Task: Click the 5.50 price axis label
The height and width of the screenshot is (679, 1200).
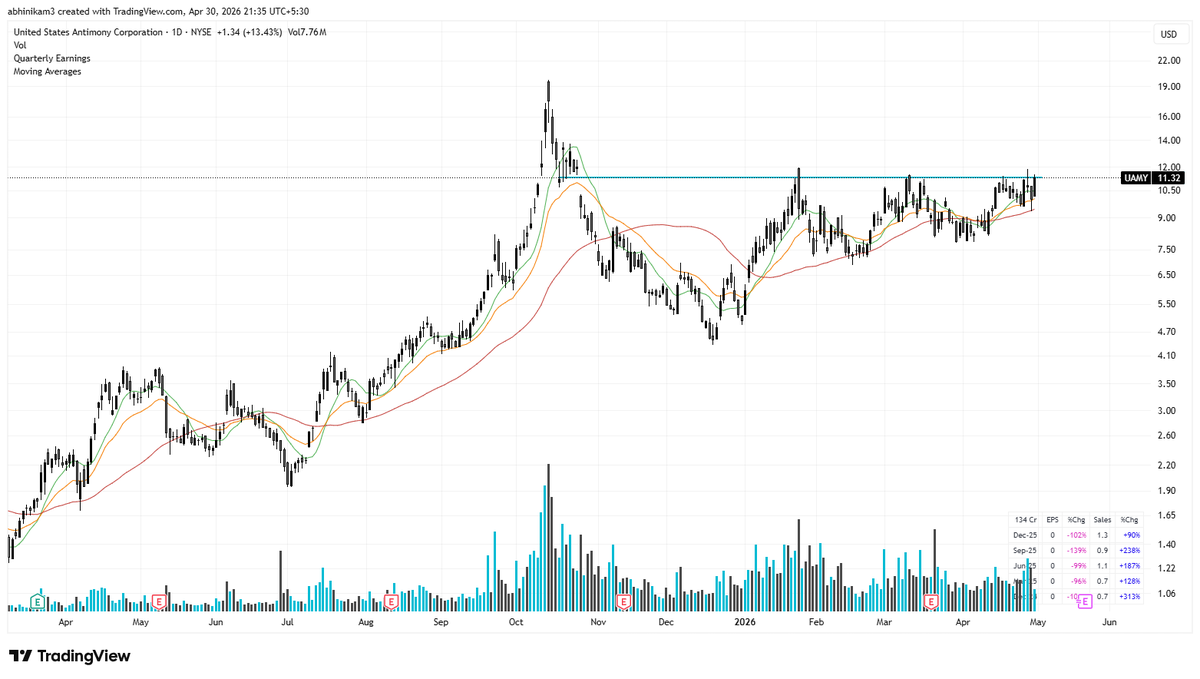Action: [x=1168, y=304]
